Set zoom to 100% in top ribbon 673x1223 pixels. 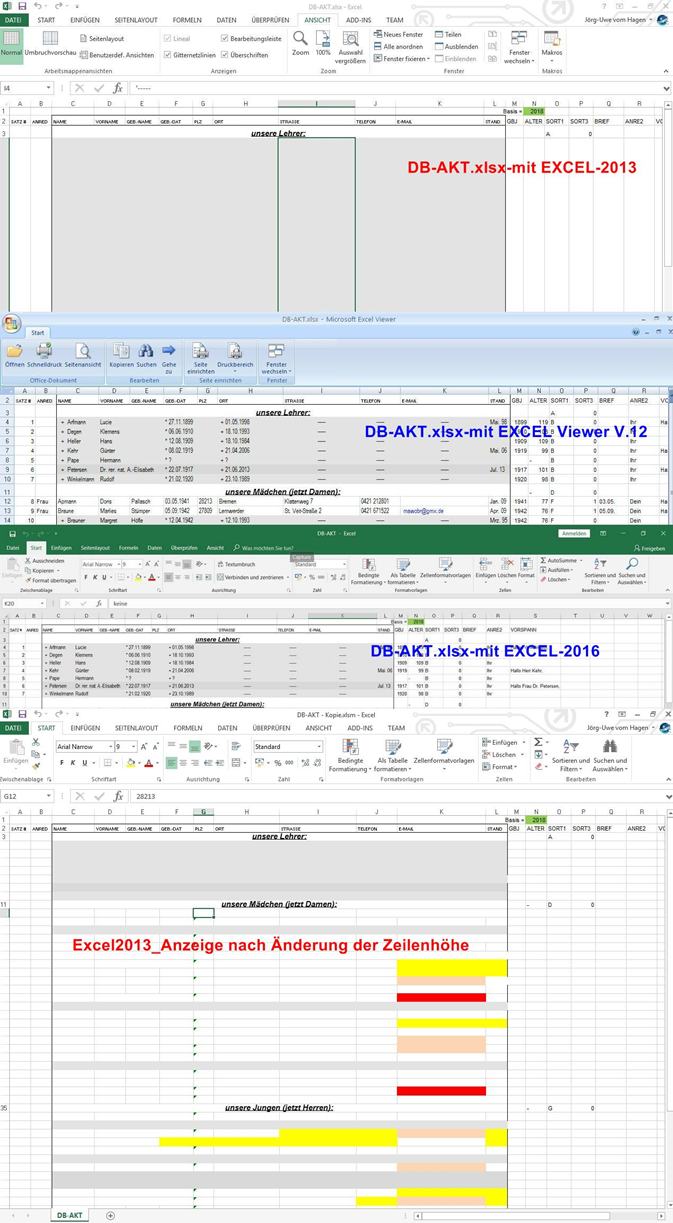[323, 43]
